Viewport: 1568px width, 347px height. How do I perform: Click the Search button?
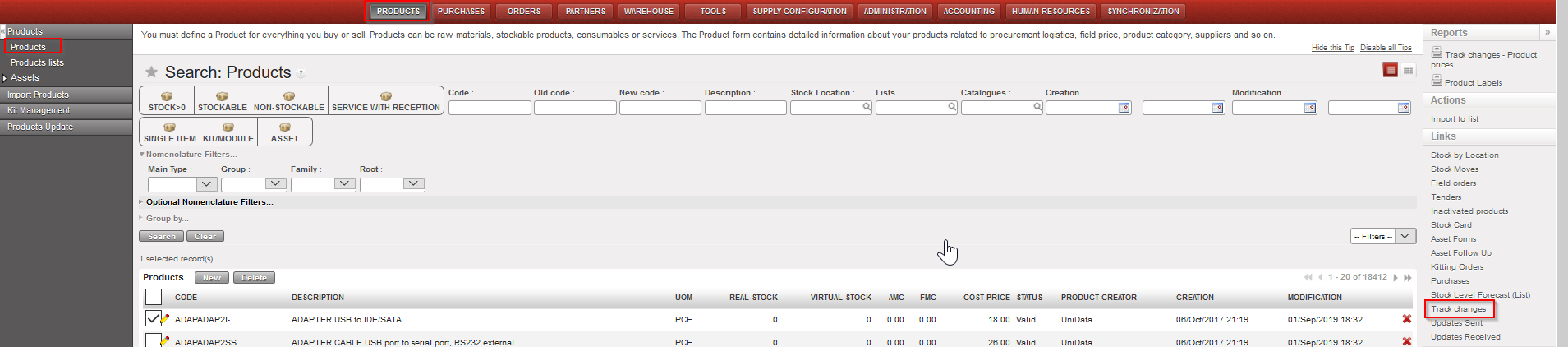tap(162, 236)
